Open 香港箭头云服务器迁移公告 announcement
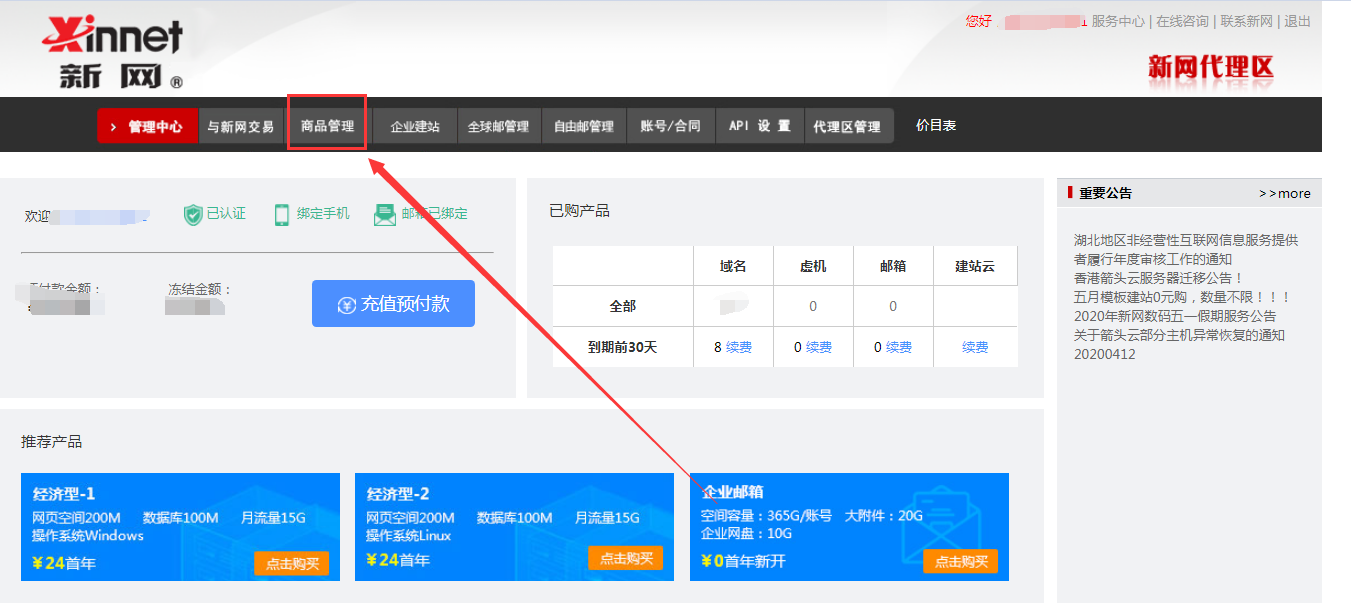Image resolution: width=1351 pixels, height=603 pixels. (x=1158, y=278)
